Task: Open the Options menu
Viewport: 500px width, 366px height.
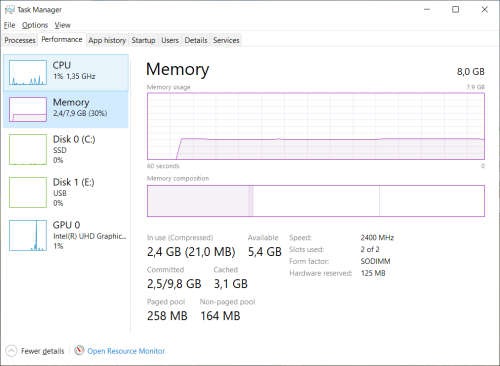Action: coord(35,25)
